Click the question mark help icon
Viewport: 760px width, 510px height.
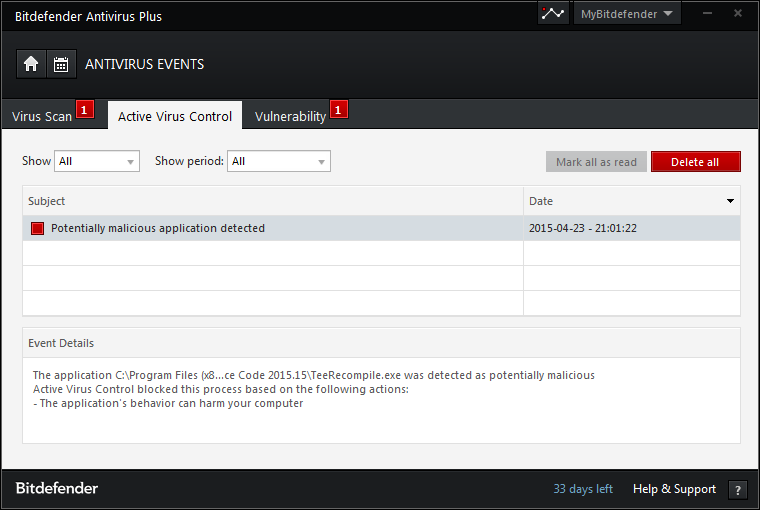pos(737,490)
